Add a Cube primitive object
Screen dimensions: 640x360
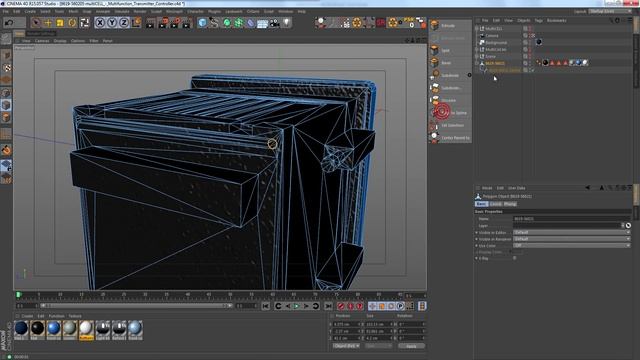coord(202,23)
